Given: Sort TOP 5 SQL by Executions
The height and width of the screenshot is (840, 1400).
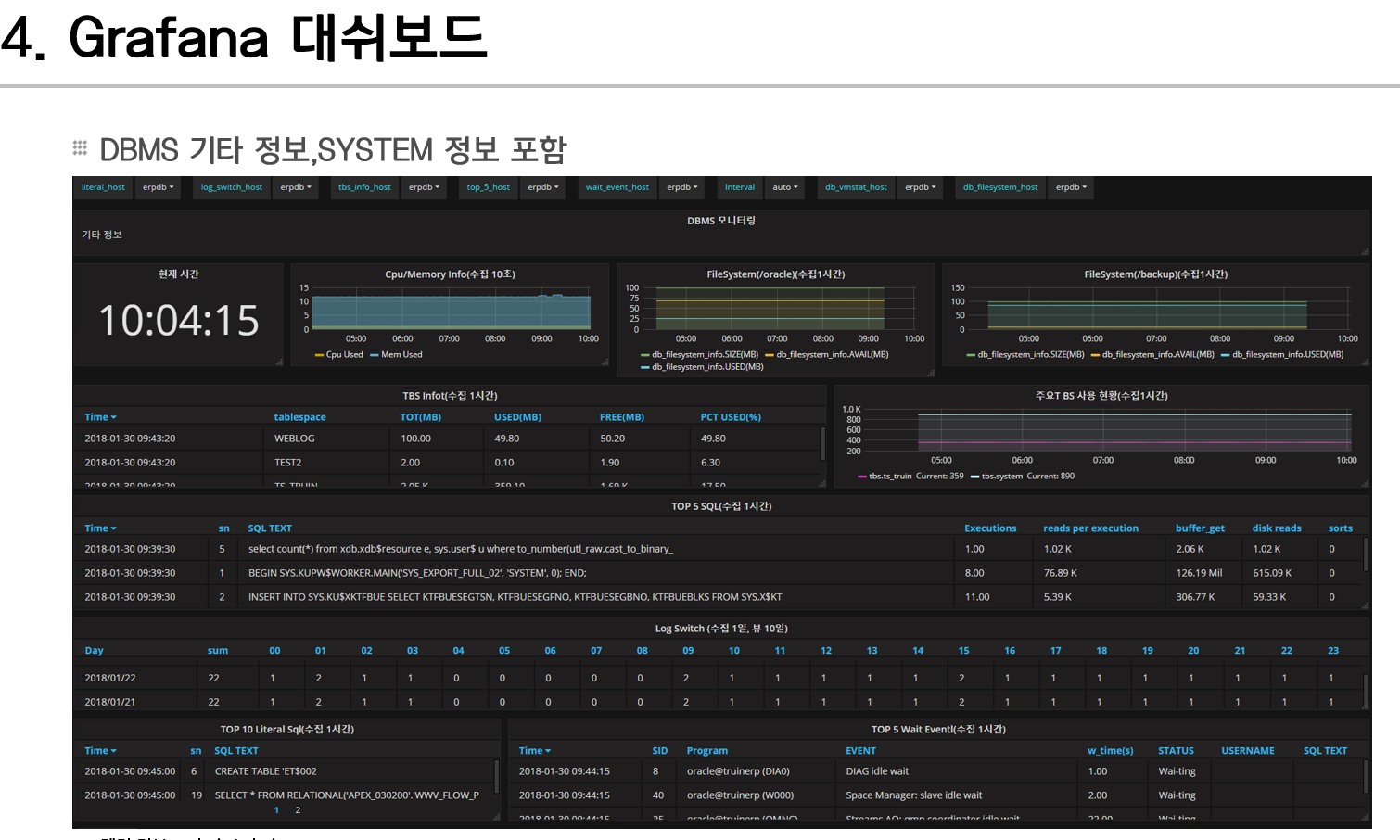Looking at the screenshot, I should [990, 528].
